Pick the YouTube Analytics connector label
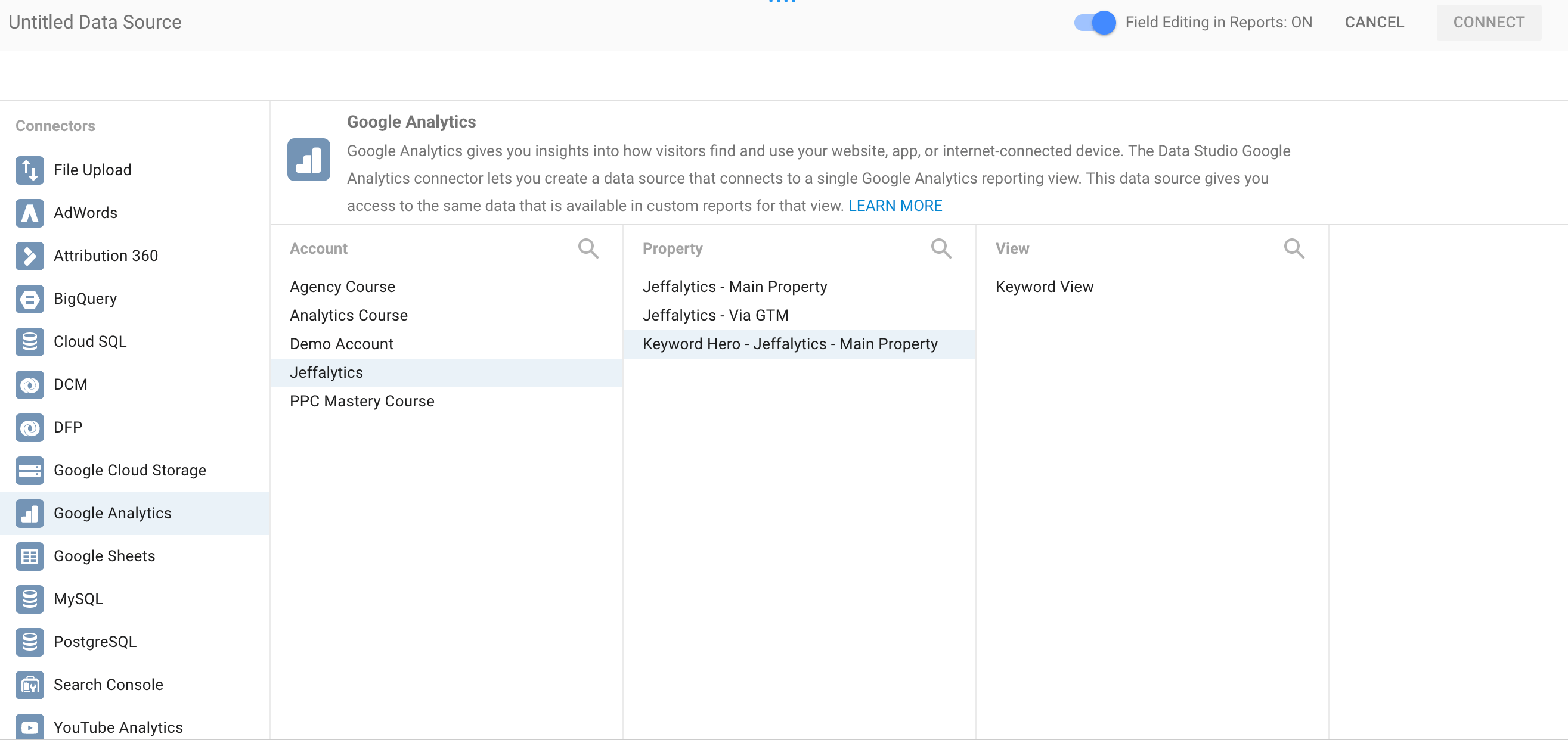 pyautogui.click(x=118, y=727)
